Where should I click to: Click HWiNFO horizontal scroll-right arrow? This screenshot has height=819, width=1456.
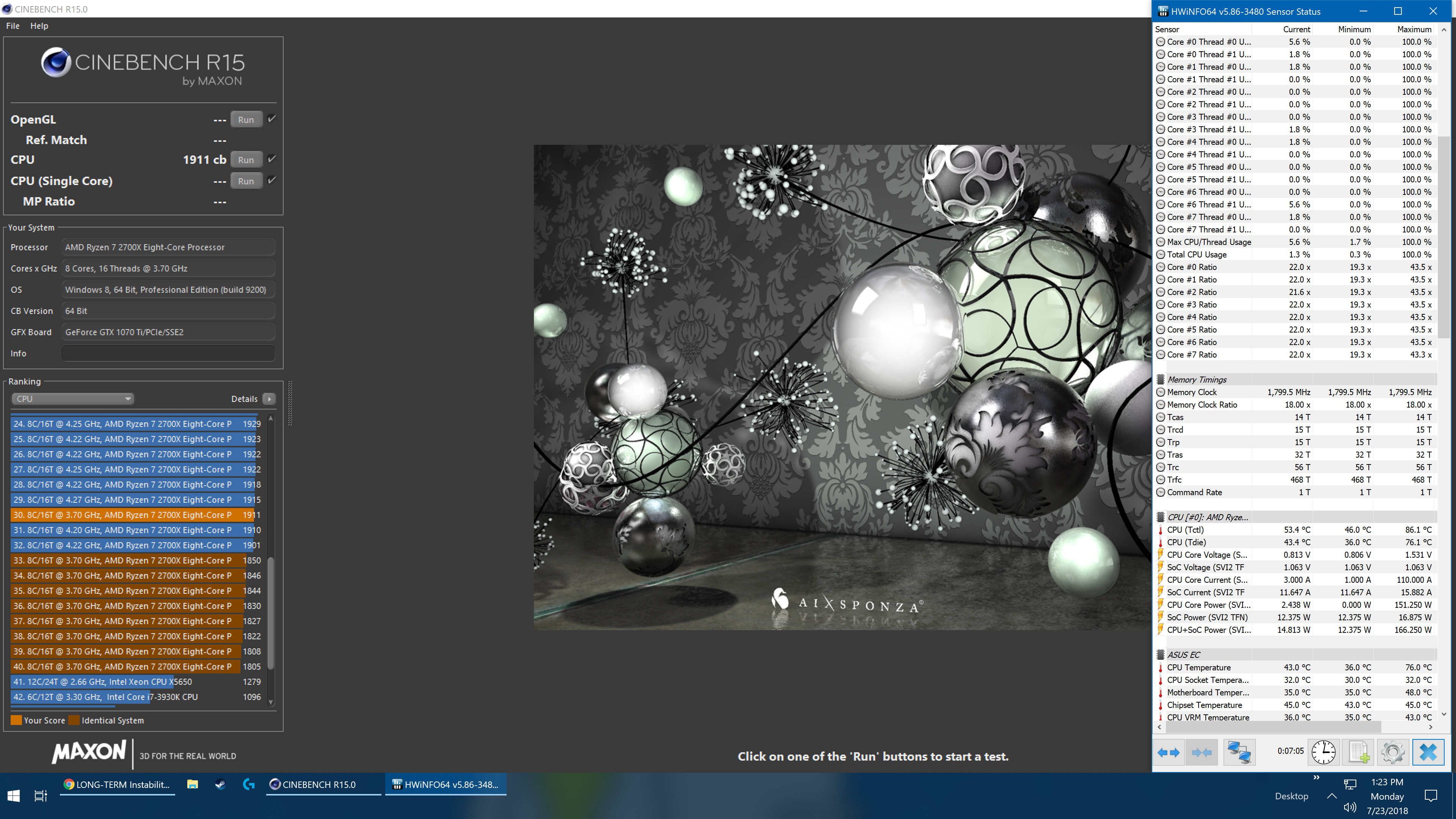pos(1431,727)
